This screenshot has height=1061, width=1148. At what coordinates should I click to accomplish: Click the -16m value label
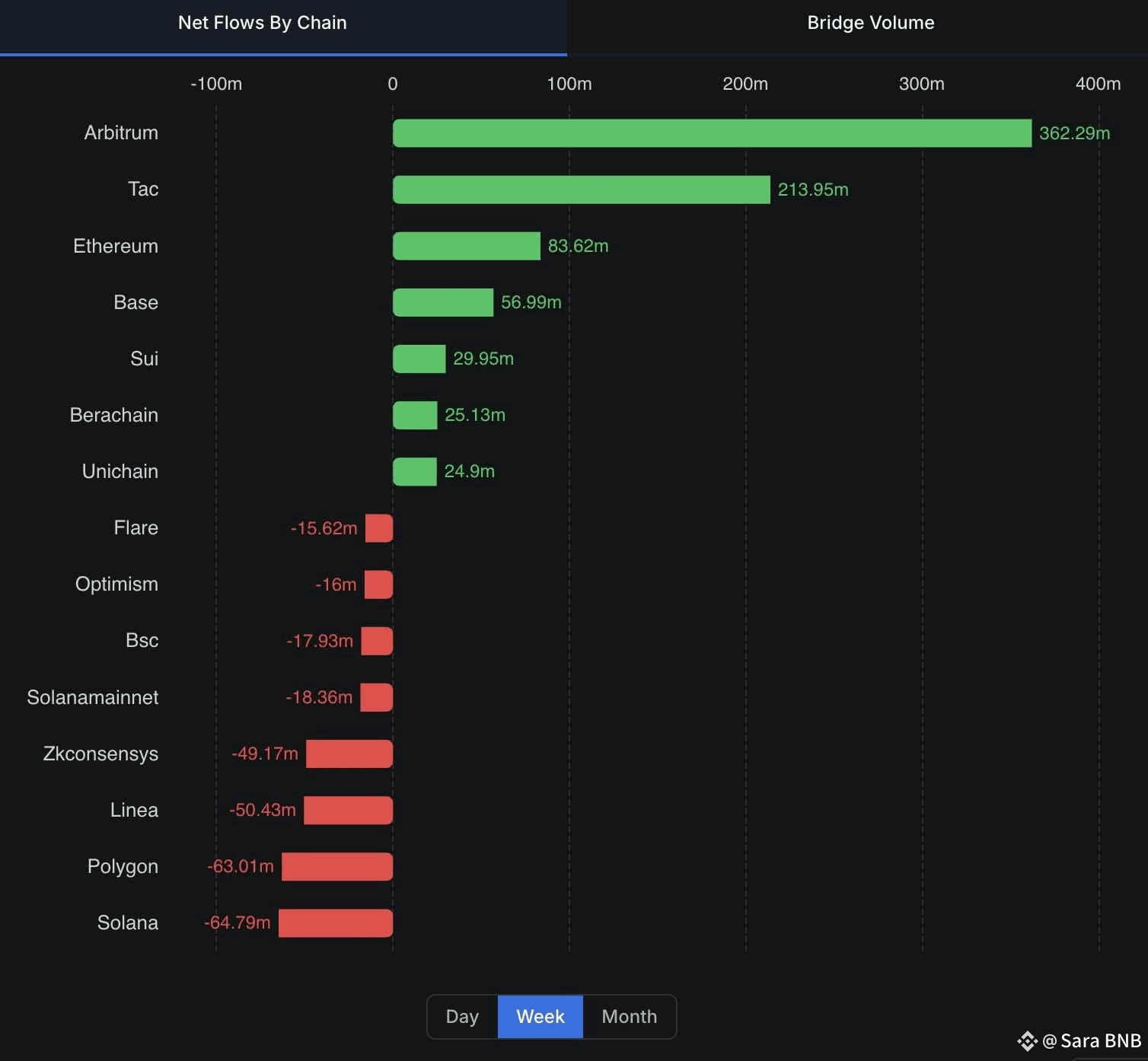[x=336, y=585]
